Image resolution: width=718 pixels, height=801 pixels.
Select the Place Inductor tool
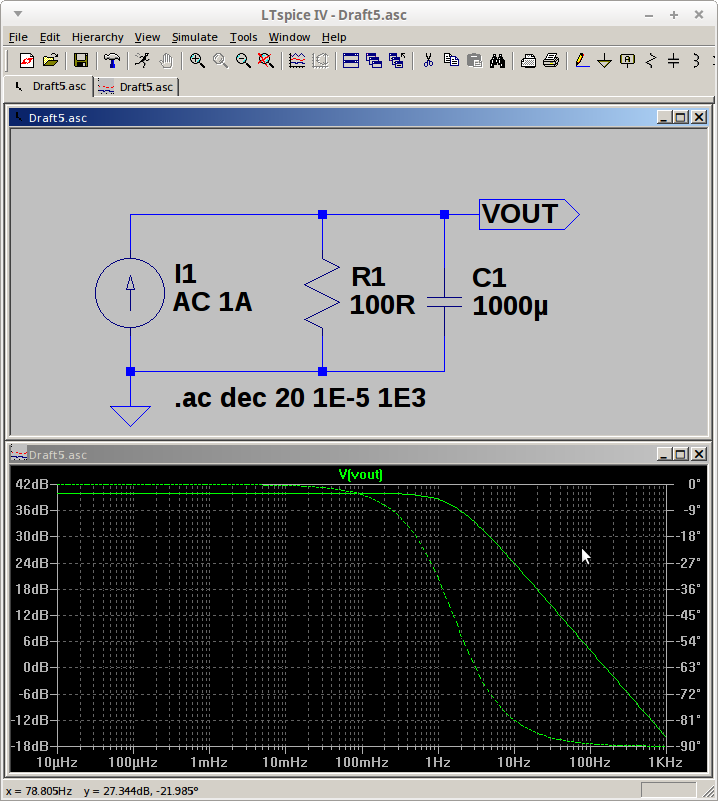(x=696, y=61)
